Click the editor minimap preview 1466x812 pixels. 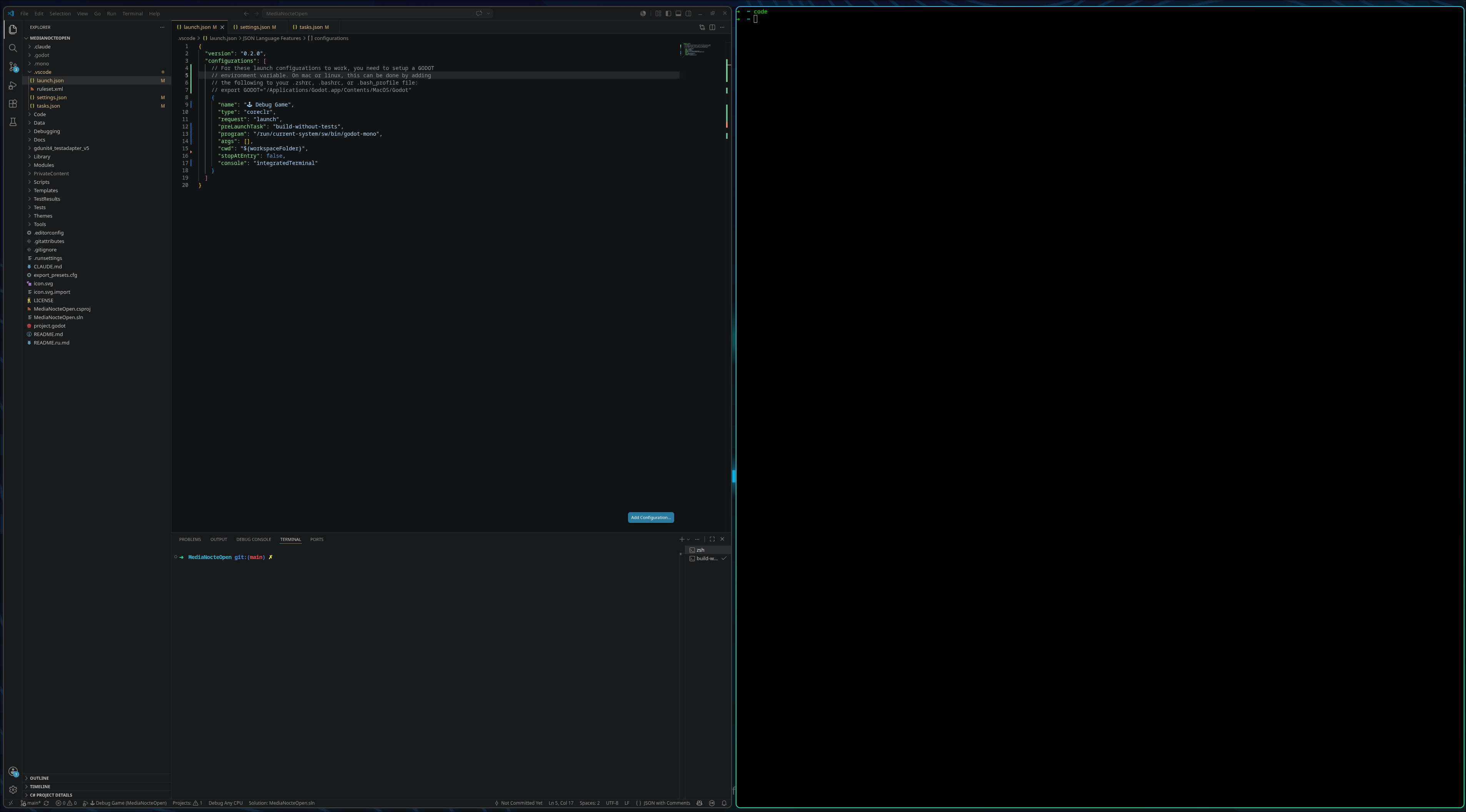697,50
